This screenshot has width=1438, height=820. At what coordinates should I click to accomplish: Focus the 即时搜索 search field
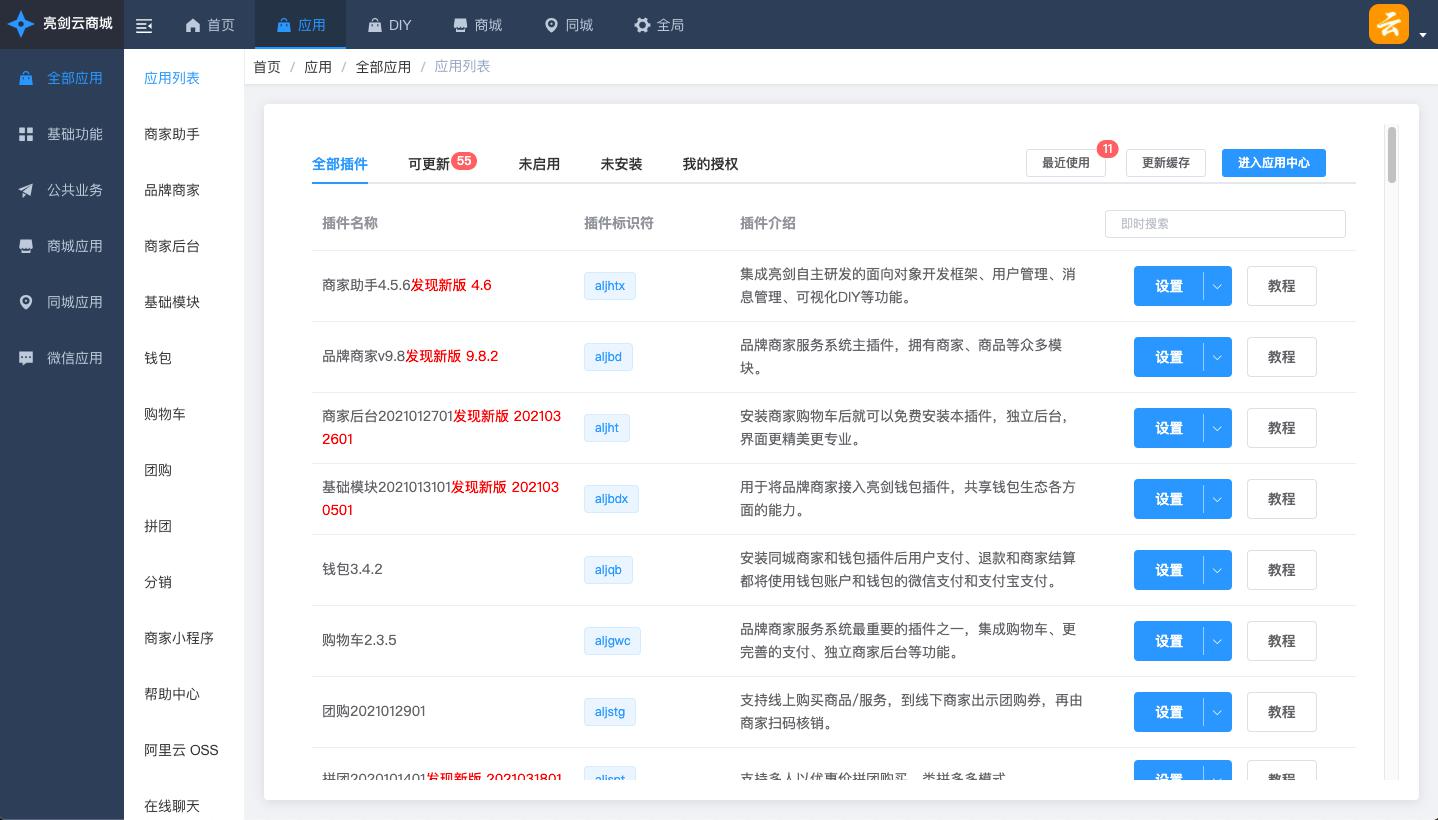[1225, 224]
